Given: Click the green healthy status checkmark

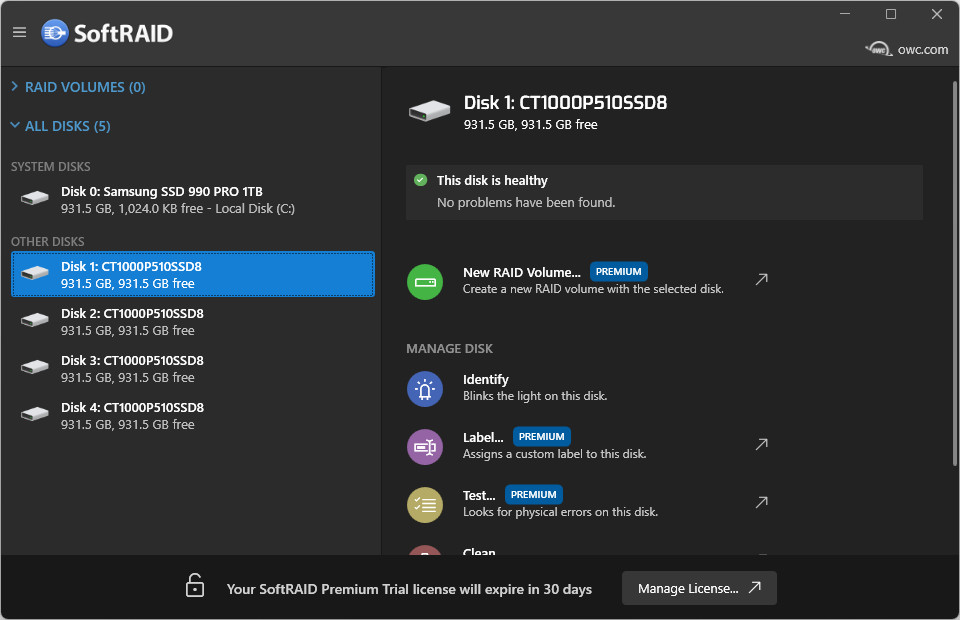Looking at the screenshot, I should (421, 180).
